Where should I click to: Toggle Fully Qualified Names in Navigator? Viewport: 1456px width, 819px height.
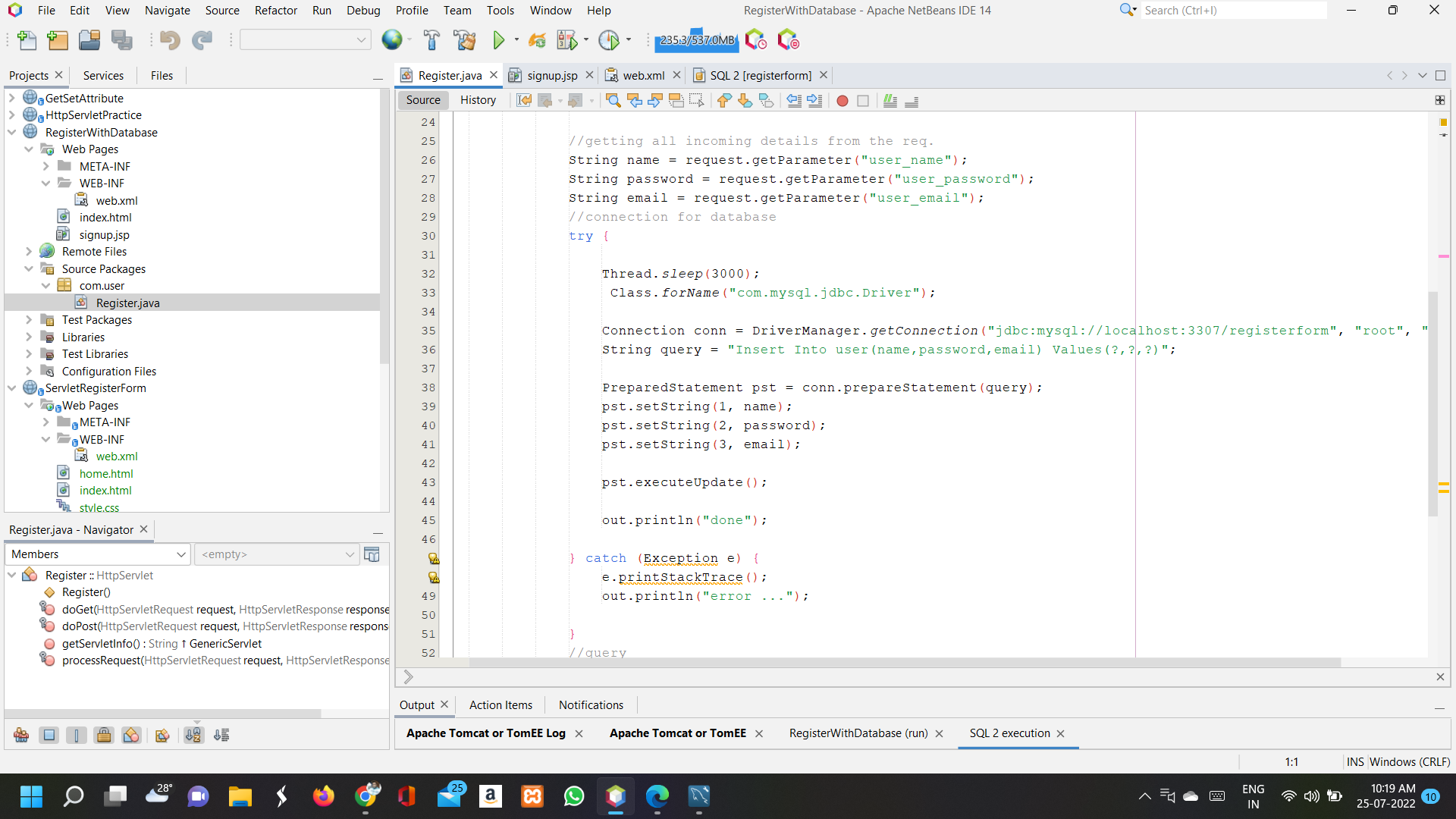click(x=162, y=735)
